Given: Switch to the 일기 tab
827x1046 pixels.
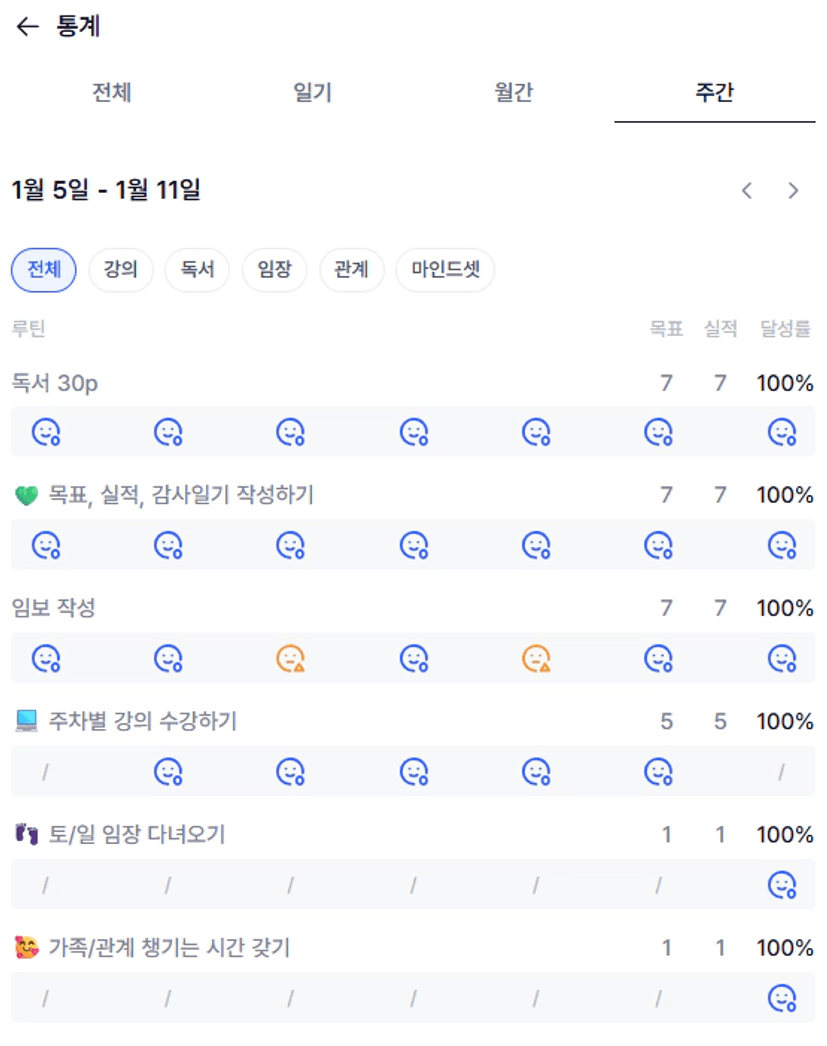Looking at the screenshot, I should click(x=313, y=93).
